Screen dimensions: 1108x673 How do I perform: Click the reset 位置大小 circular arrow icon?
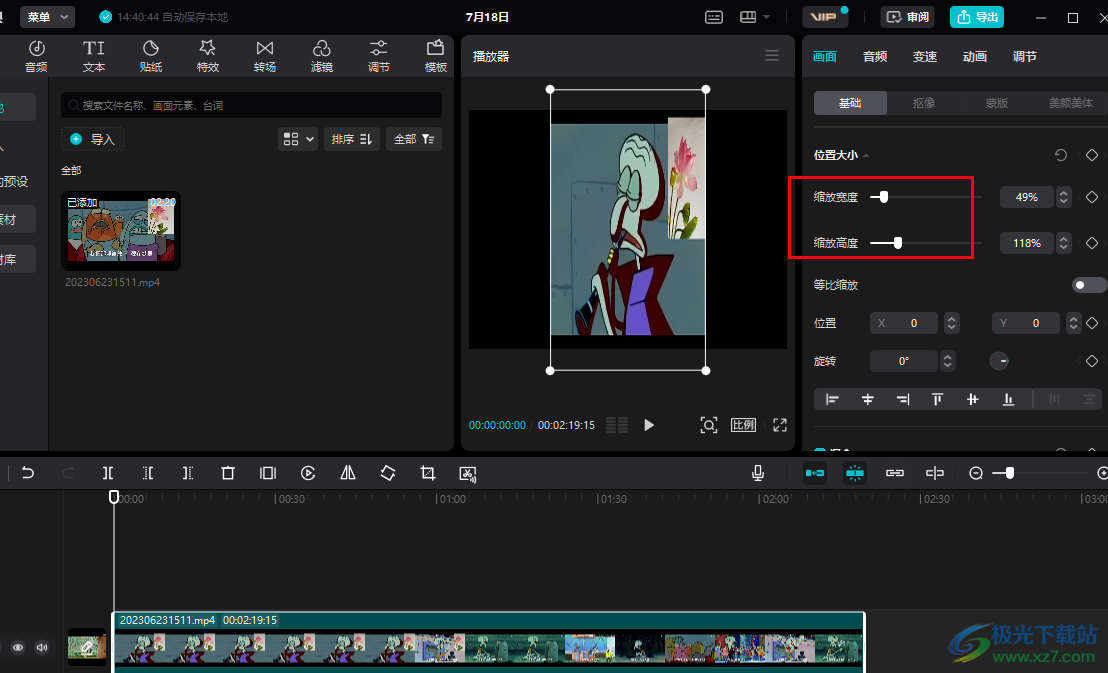coord(1061,155)
